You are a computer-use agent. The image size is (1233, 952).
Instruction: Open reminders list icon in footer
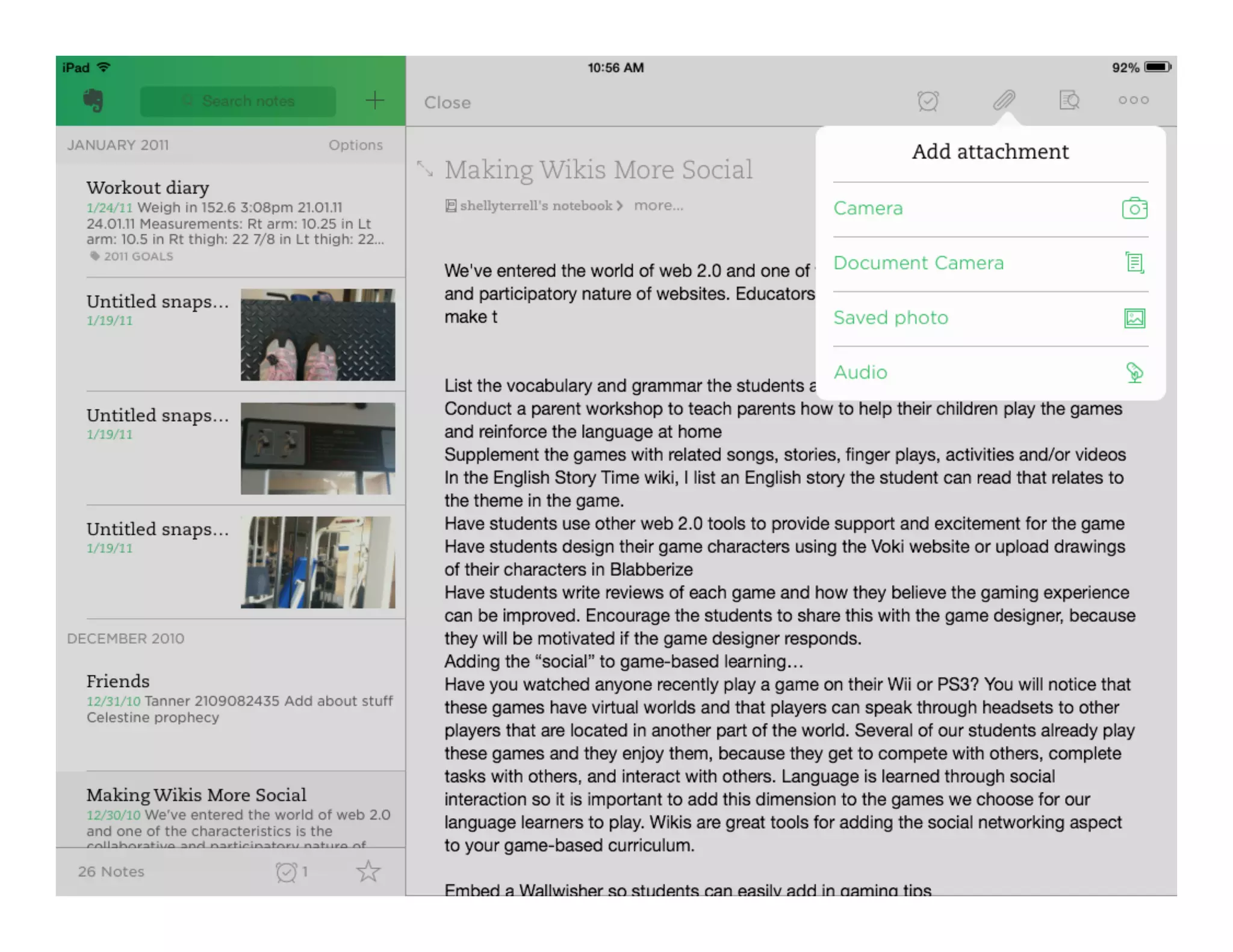tap(287, 871)
